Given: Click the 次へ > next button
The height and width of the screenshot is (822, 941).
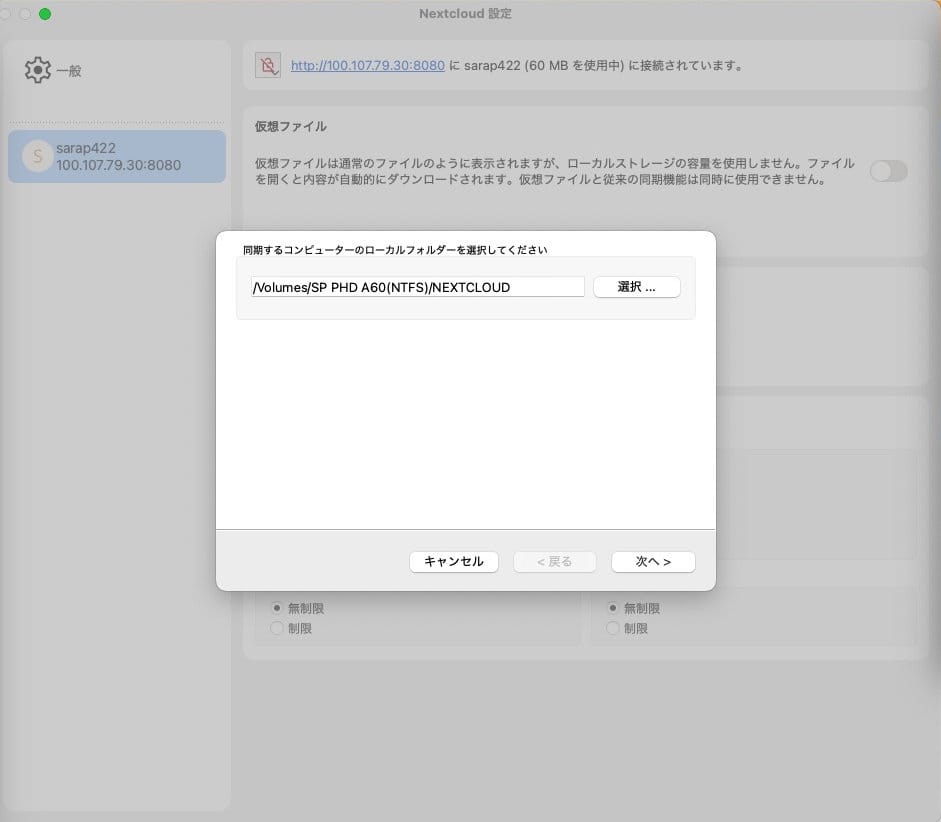Looking at the screenshot, I should 653,562.
